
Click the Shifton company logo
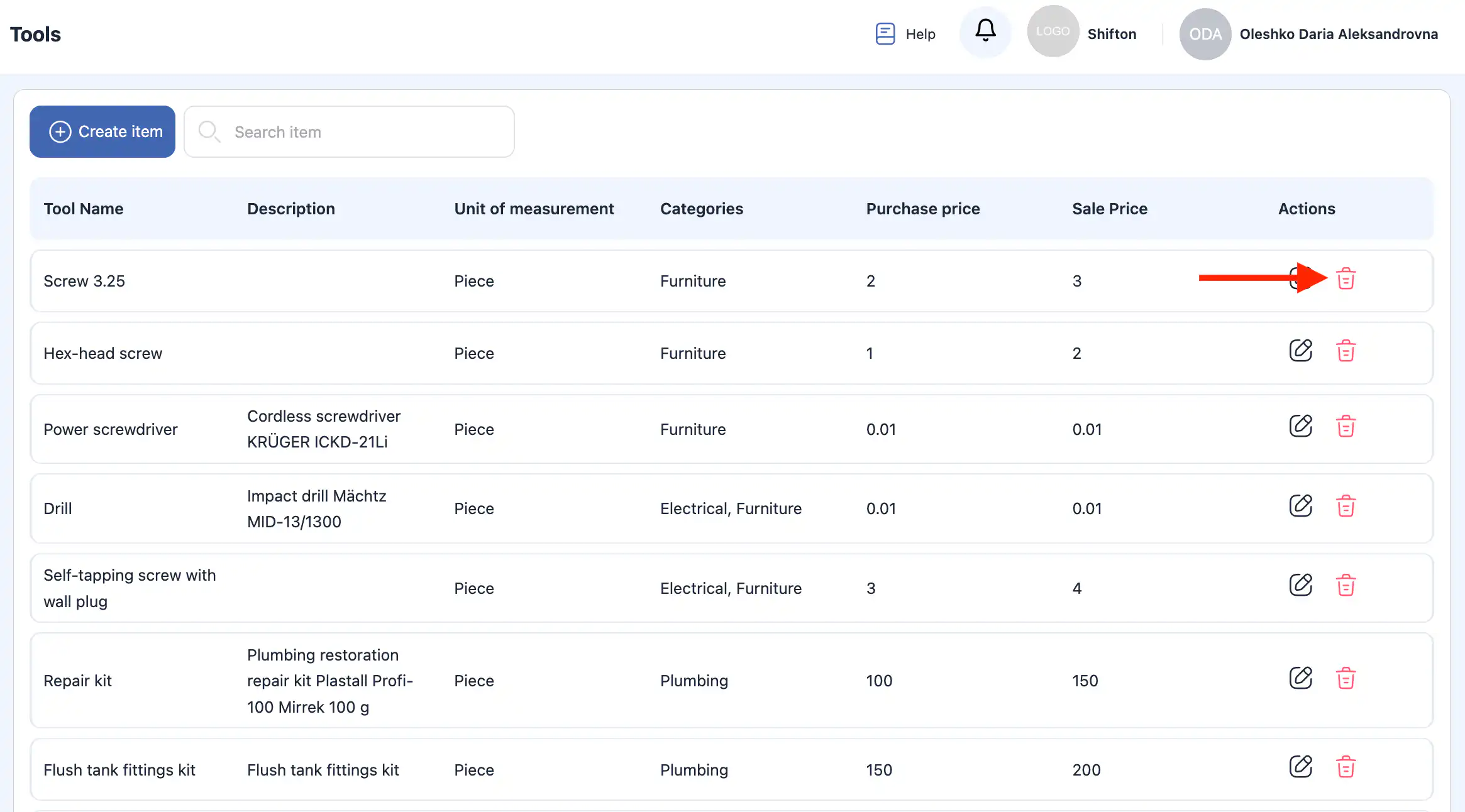pyautogui.click(x=1053, y=31)
